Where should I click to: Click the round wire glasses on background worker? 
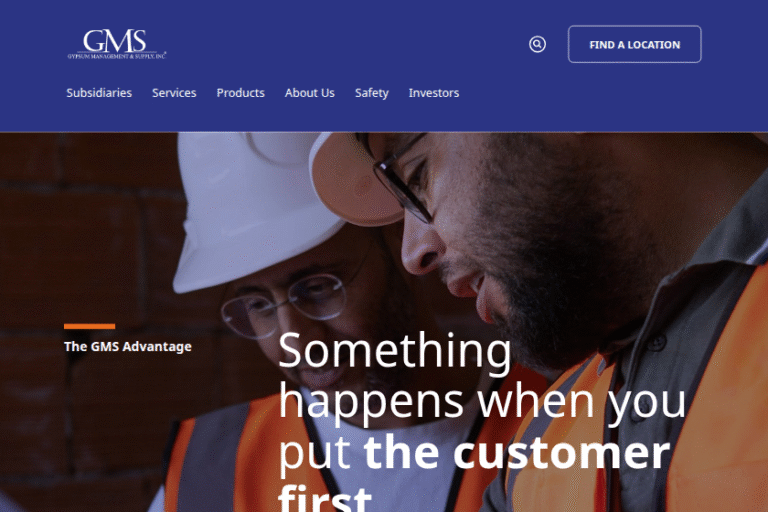[284, 304]
